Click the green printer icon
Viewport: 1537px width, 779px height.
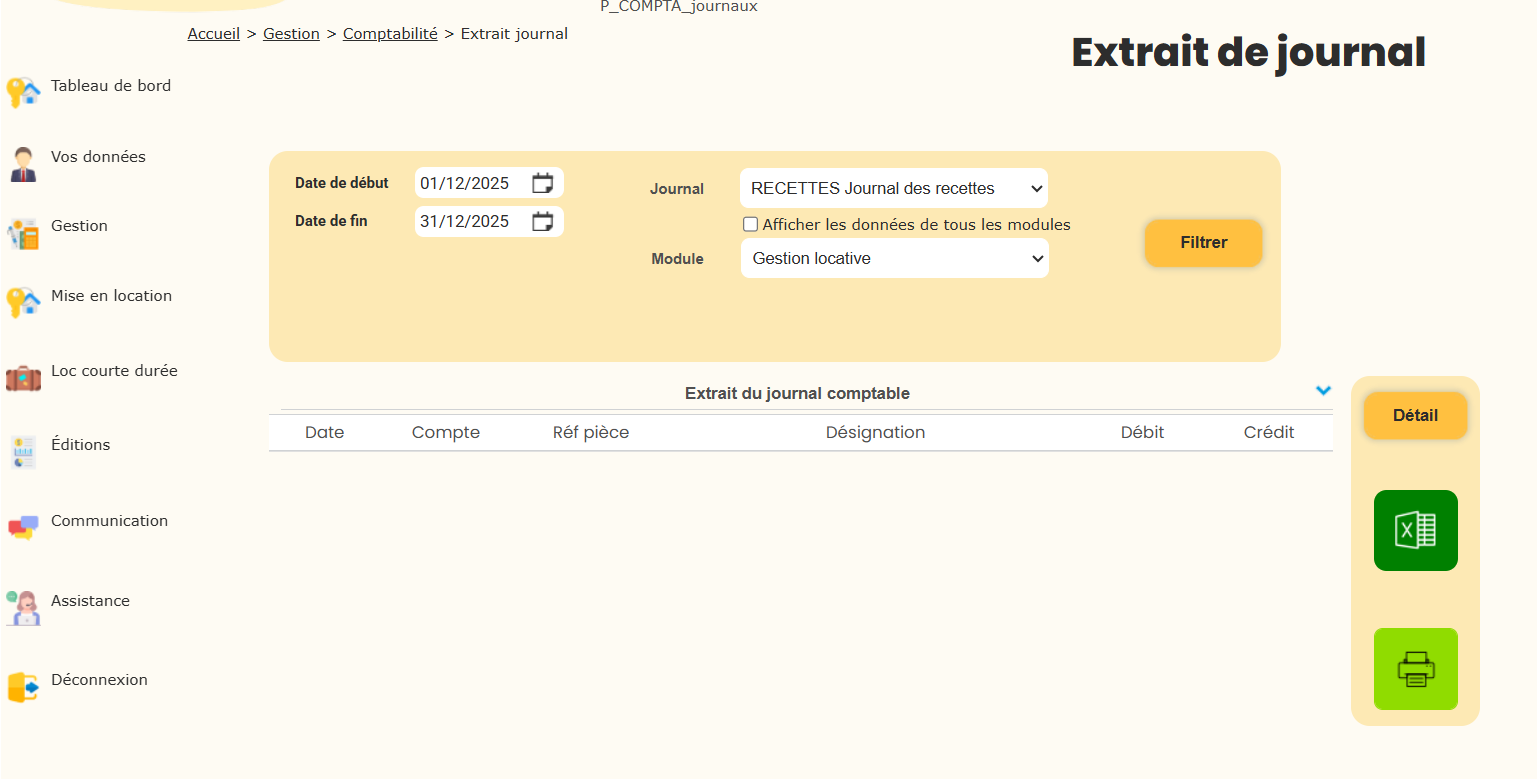pos(1415,669)
